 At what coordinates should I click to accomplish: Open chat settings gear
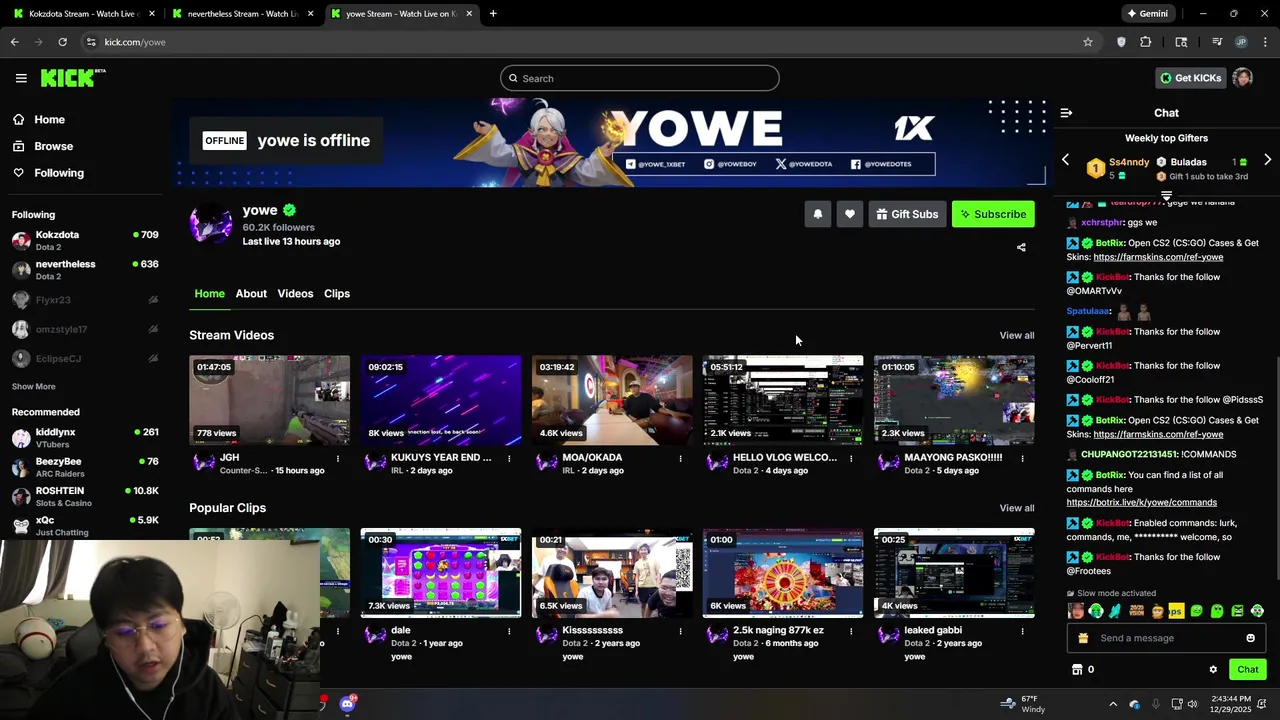[1213, 670]
